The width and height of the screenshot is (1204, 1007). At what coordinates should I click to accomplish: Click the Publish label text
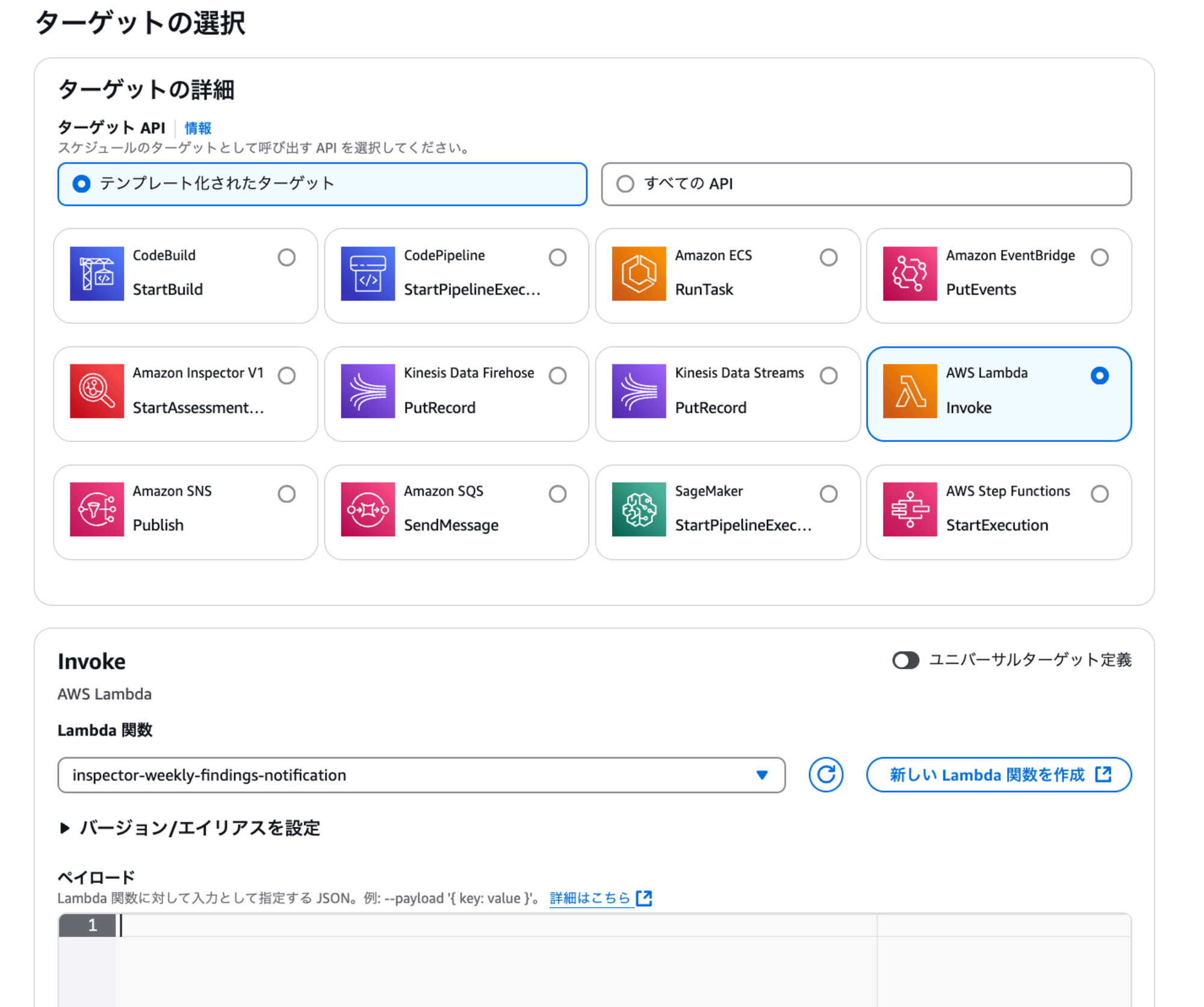(158, 525)
